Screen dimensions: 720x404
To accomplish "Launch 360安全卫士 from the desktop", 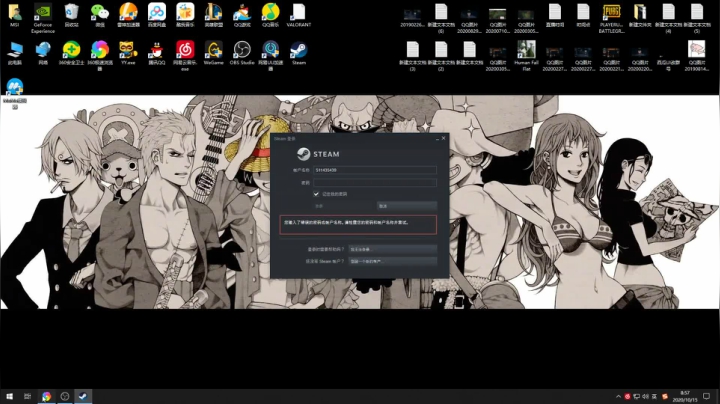I will 71,53.
